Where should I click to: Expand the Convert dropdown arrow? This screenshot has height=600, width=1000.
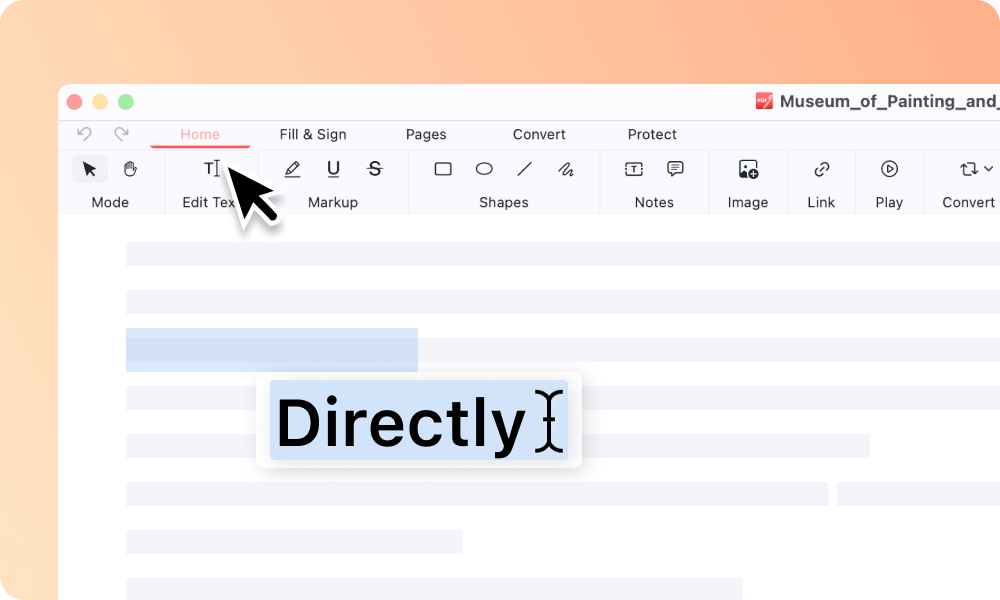tap(988, 169)
